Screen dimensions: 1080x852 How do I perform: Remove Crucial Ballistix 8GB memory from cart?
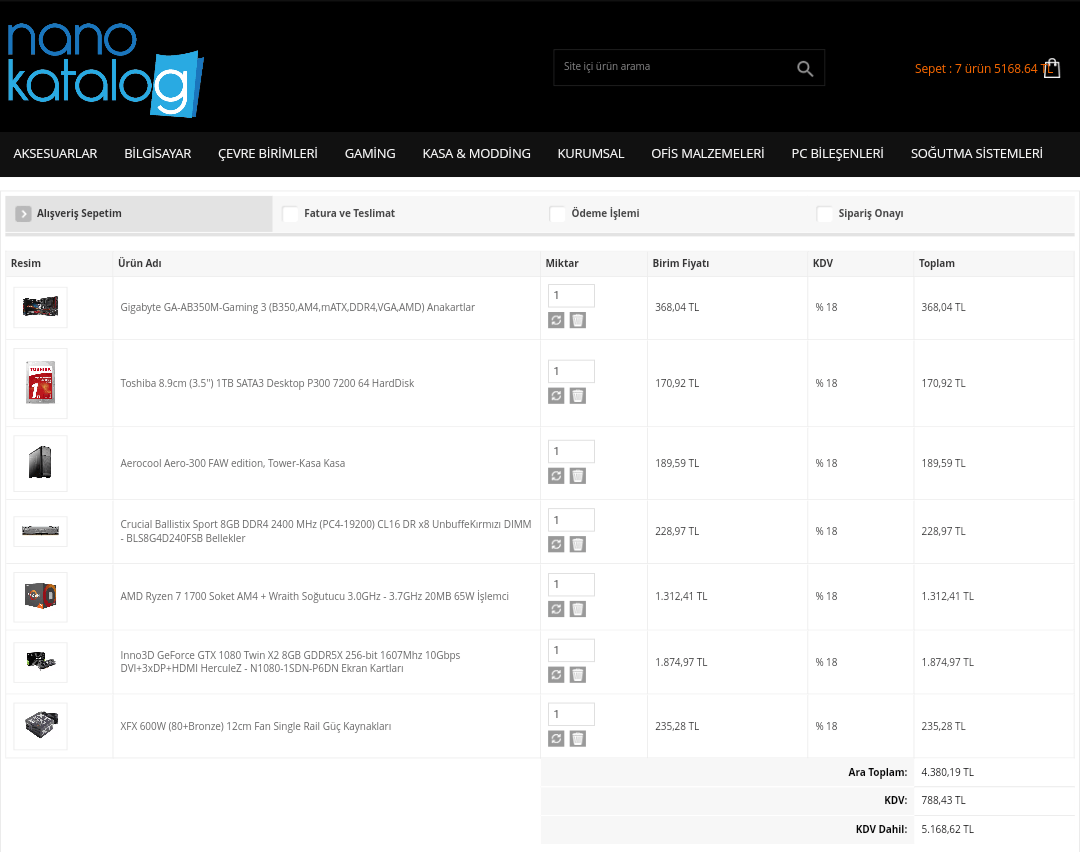coord(578,545)
